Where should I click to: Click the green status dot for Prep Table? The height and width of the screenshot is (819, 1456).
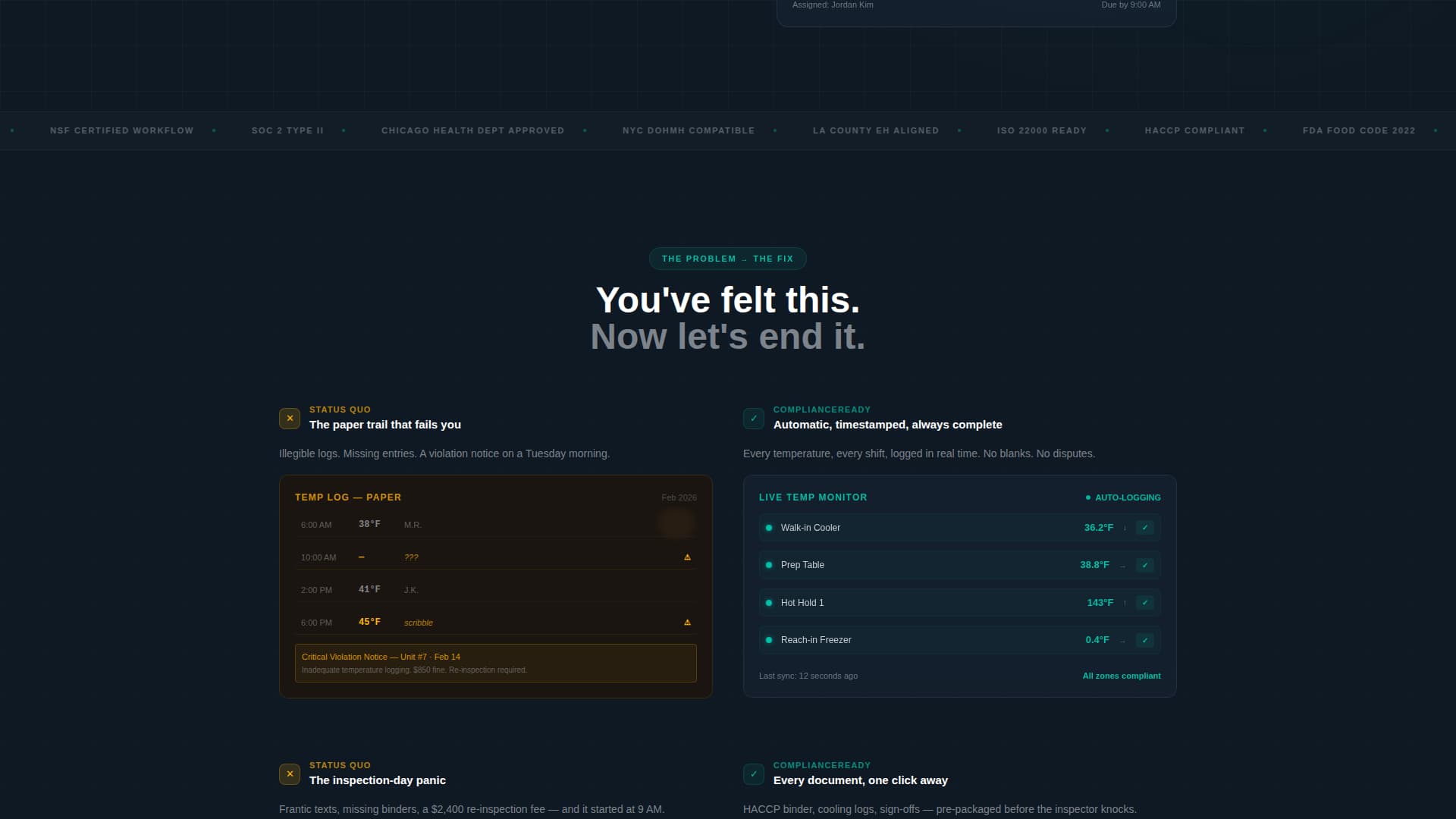tap(769, 565)
